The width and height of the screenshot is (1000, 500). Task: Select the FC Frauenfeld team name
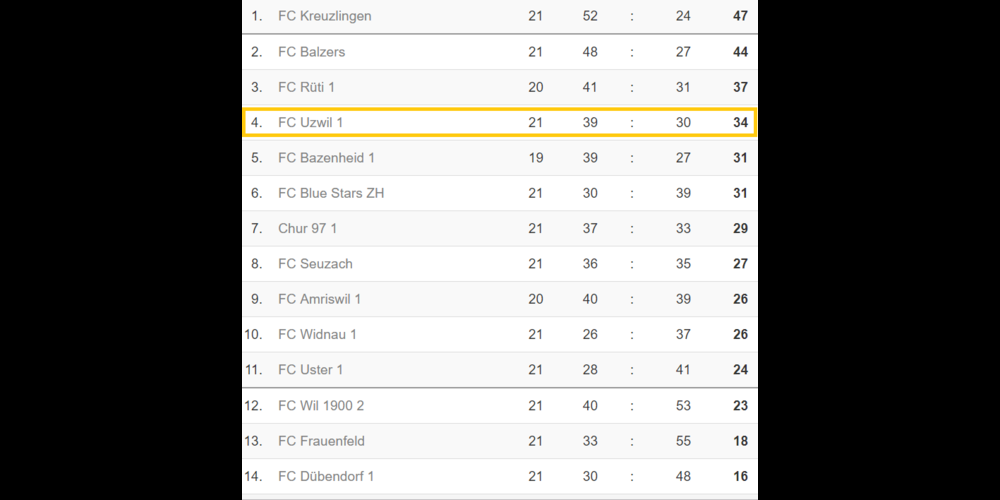click(321, 441)
